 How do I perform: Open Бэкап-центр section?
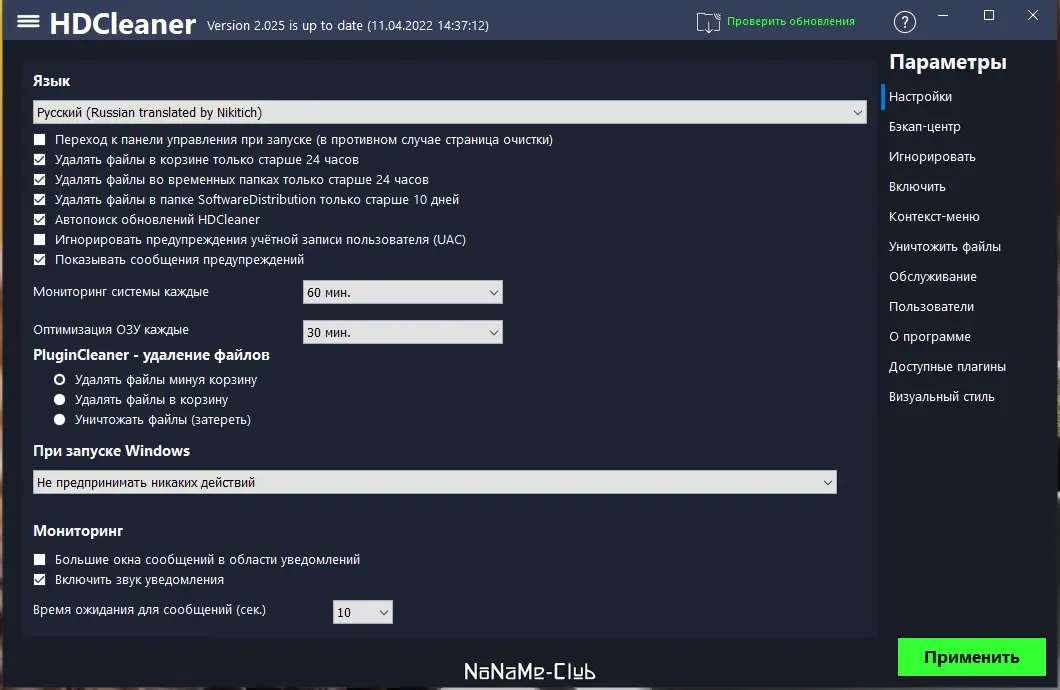pos(924,126)
